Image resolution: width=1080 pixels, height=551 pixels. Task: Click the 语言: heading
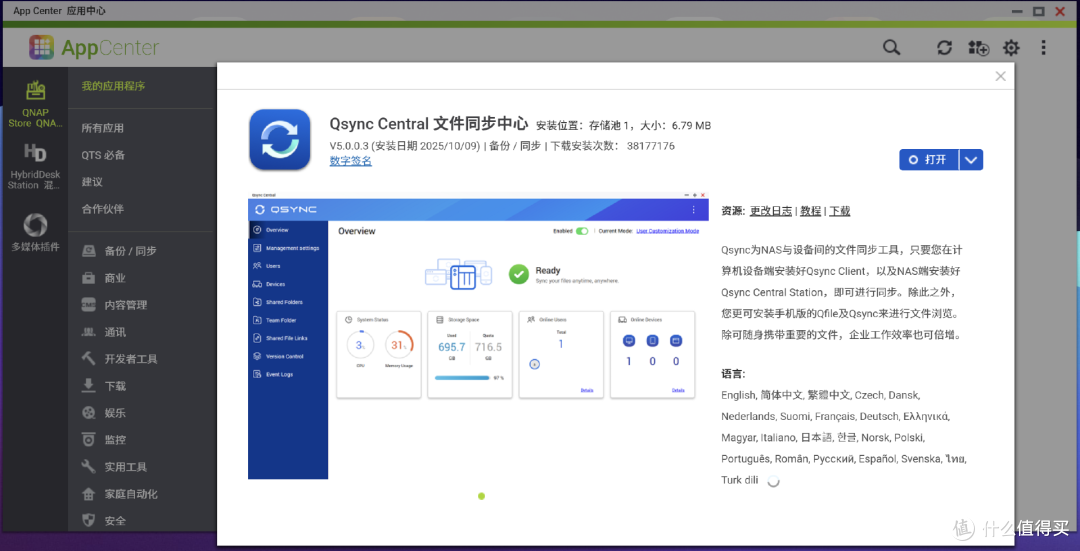734,374
